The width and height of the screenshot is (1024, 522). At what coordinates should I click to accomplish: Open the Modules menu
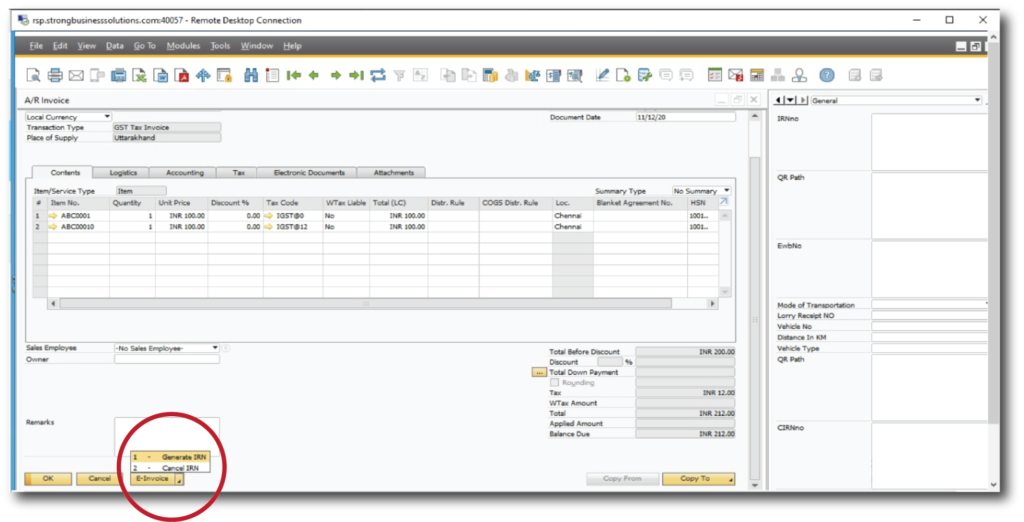pos(183,46)
